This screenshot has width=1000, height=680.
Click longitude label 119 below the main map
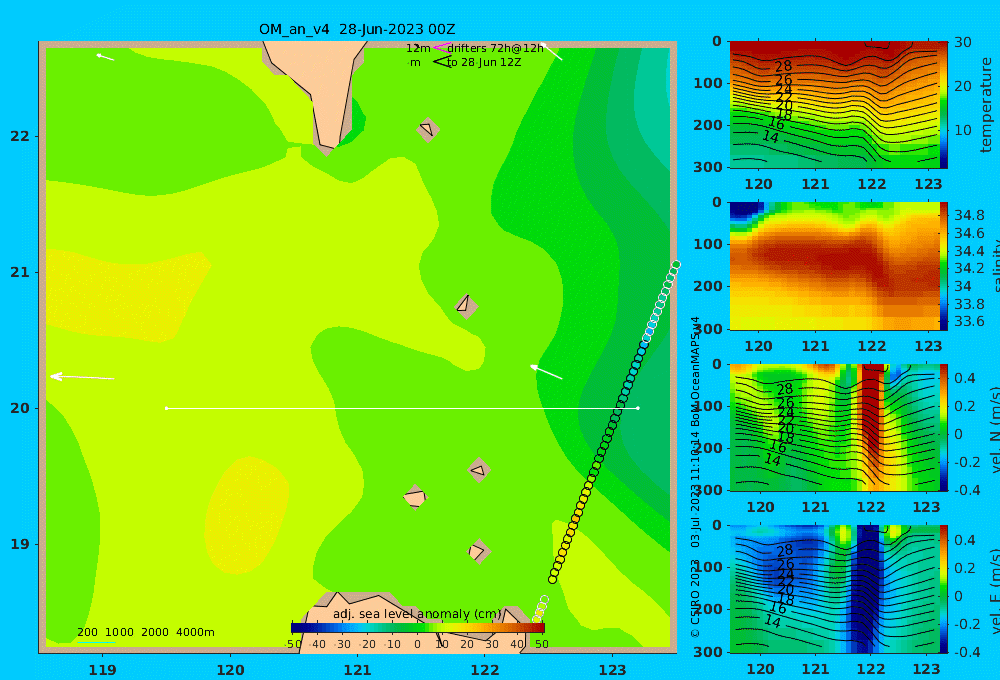coord(103,670)
